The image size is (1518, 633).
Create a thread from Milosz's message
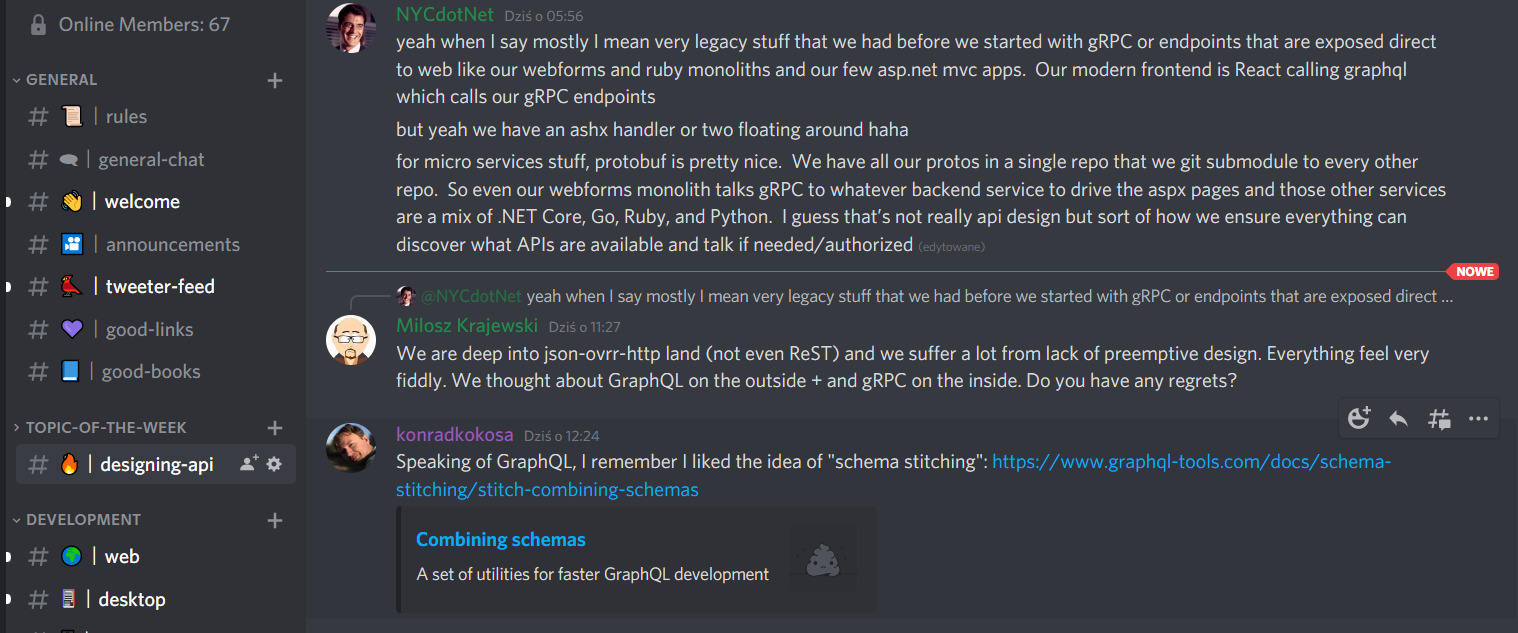[1439, 417]
